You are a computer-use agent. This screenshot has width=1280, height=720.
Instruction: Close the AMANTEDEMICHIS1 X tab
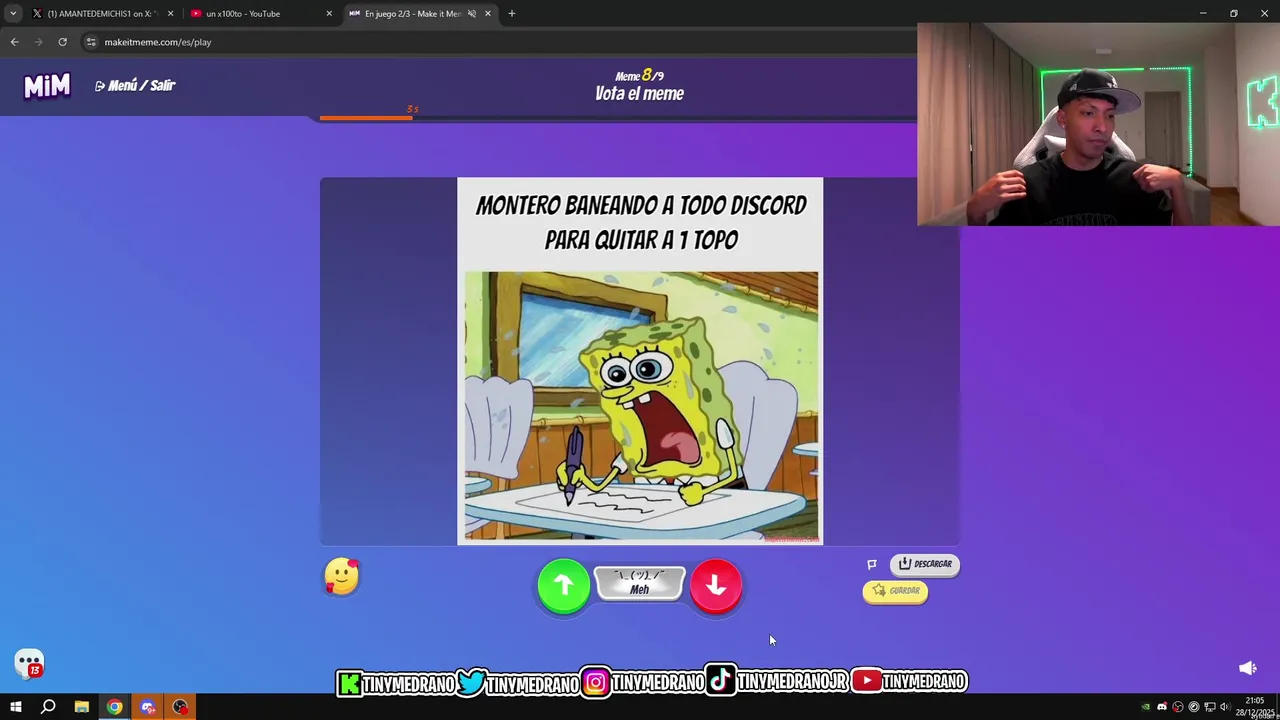[170, 14]
